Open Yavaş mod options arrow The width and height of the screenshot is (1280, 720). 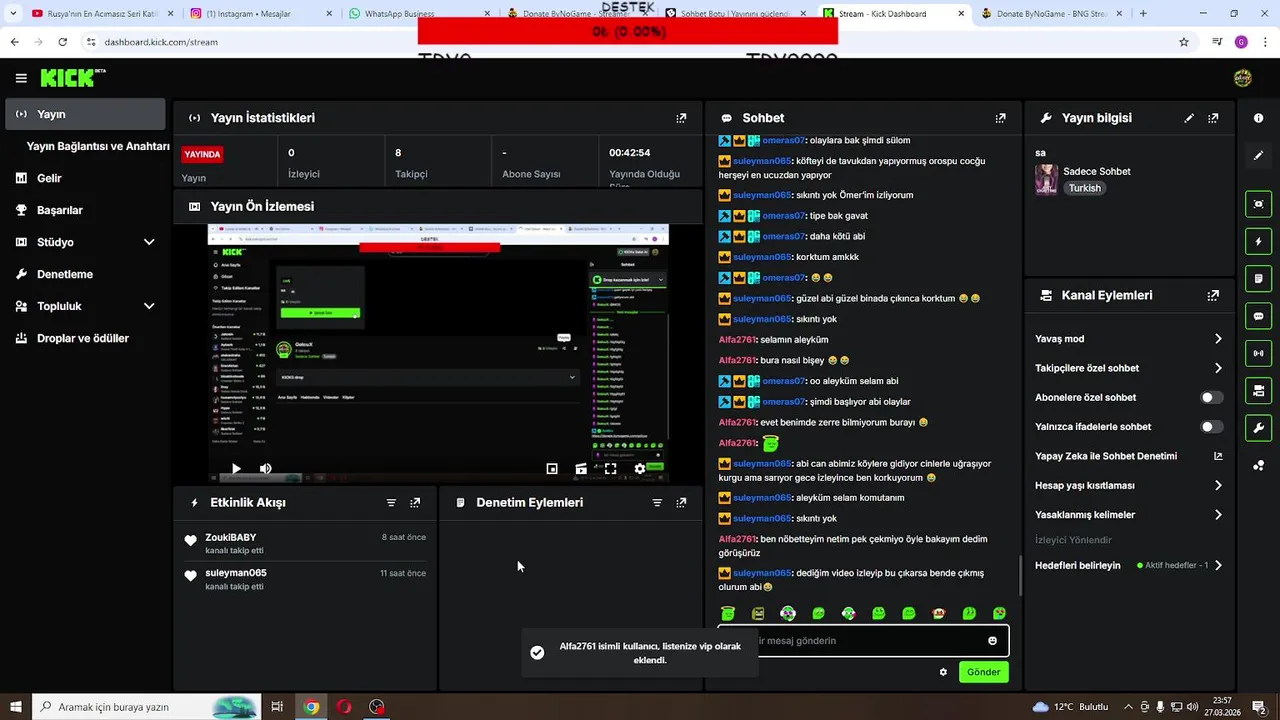[1218, 339]
